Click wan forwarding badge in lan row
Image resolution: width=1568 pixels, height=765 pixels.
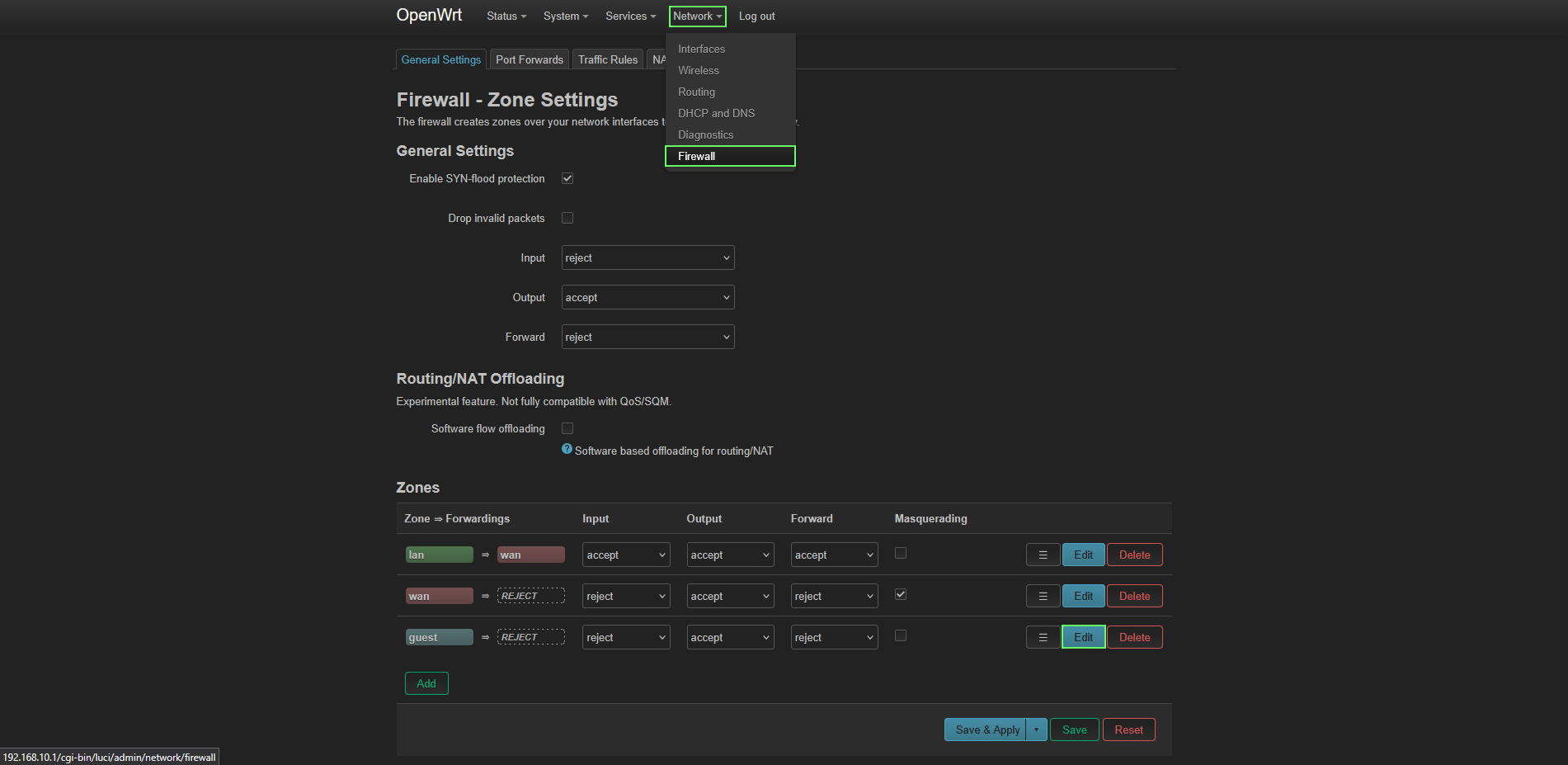531,555
